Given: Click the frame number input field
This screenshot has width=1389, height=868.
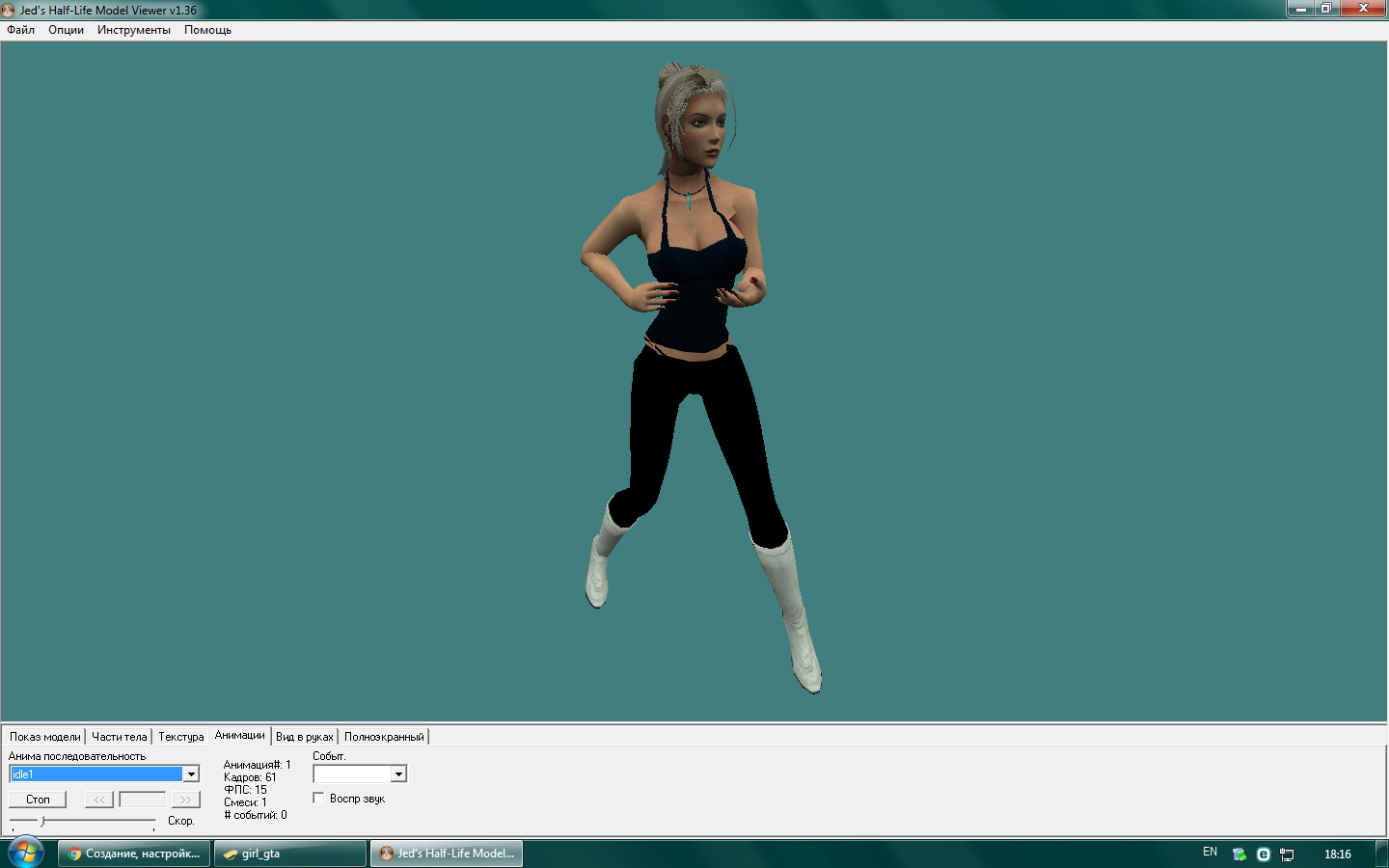Looking at the screenshot, I should 143,800.
